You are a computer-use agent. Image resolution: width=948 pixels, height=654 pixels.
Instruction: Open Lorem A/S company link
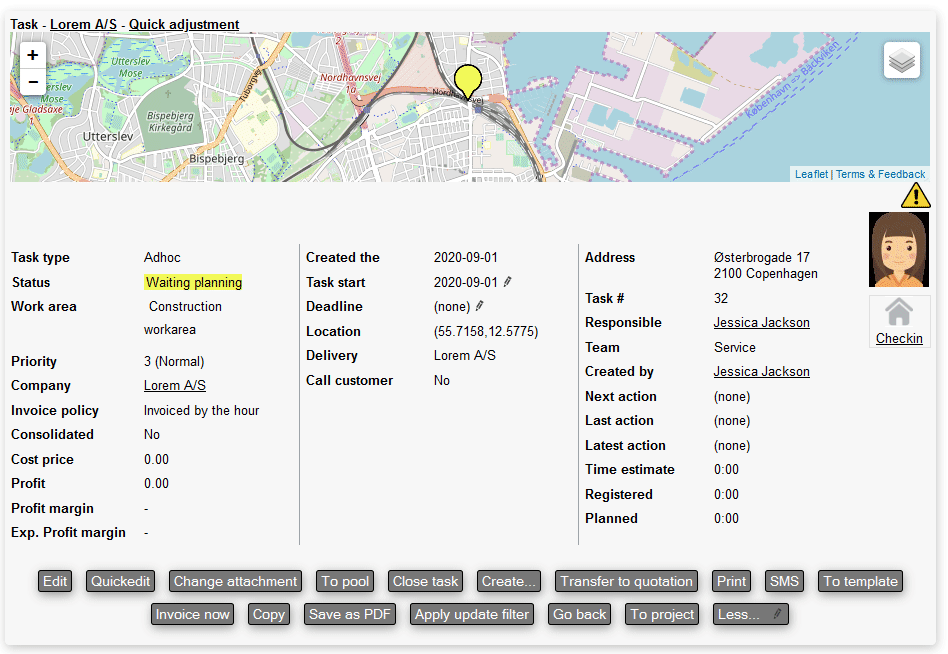coord(175,385)
